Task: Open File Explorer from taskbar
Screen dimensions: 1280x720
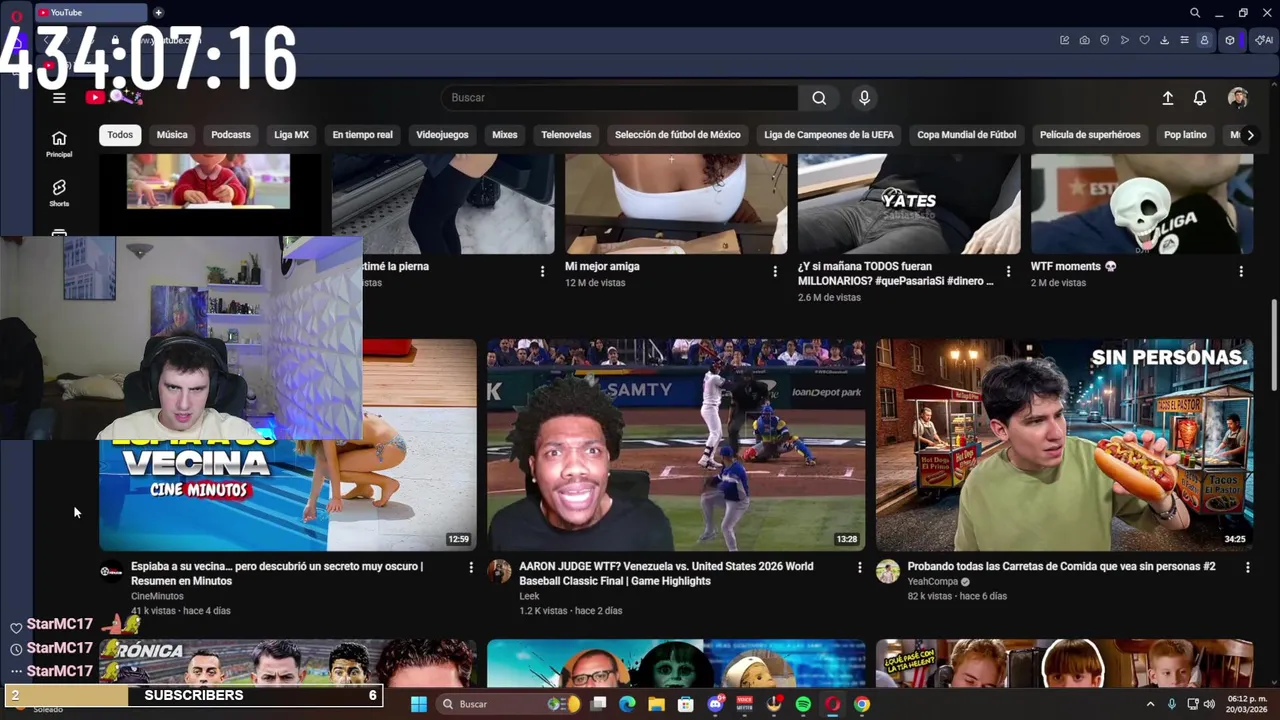Action: [656, 704]
